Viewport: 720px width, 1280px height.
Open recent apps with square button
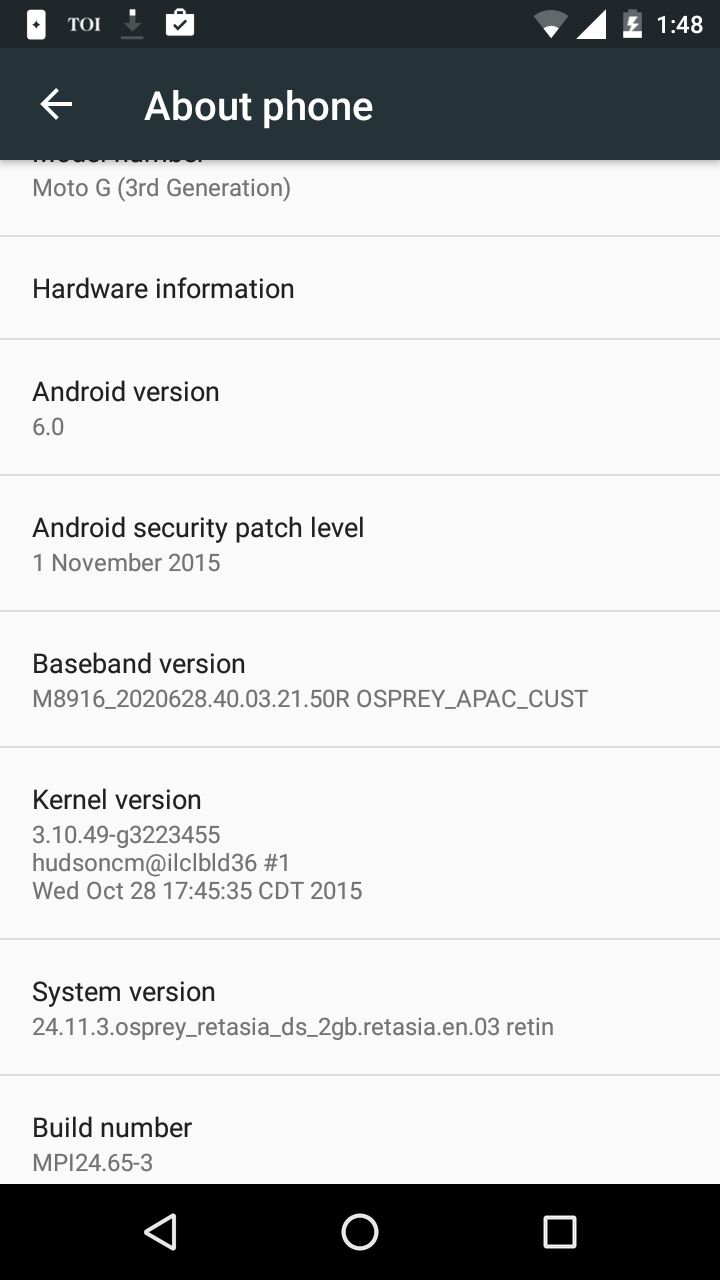560,1232
